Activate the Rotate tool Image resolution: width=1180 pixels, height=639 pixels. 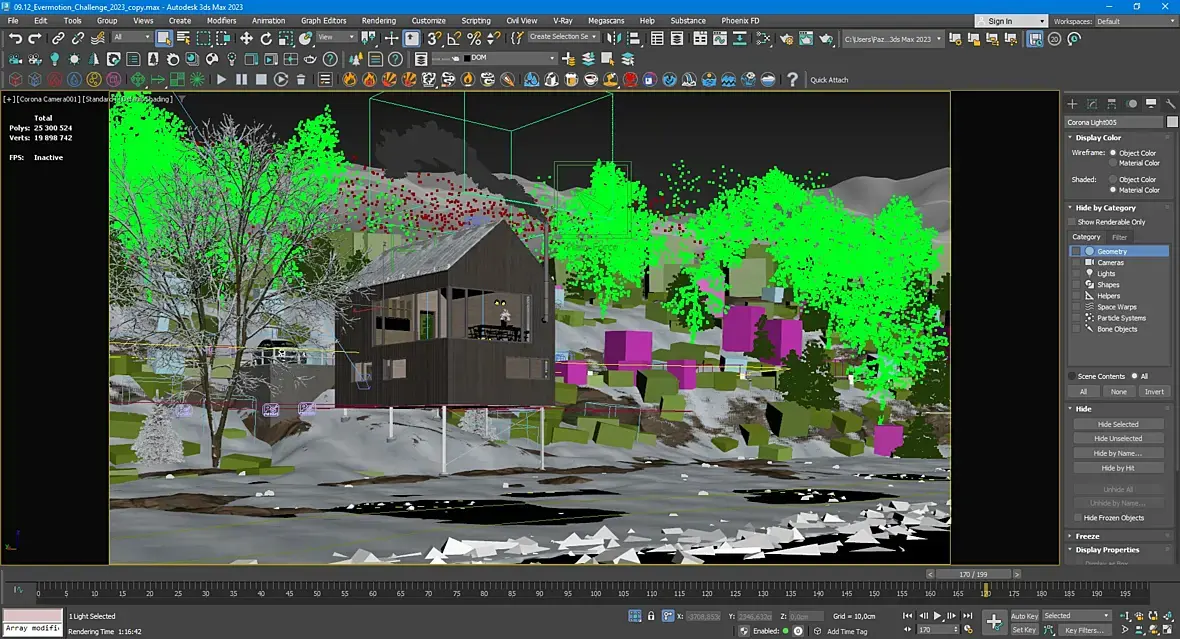(266, 38)
